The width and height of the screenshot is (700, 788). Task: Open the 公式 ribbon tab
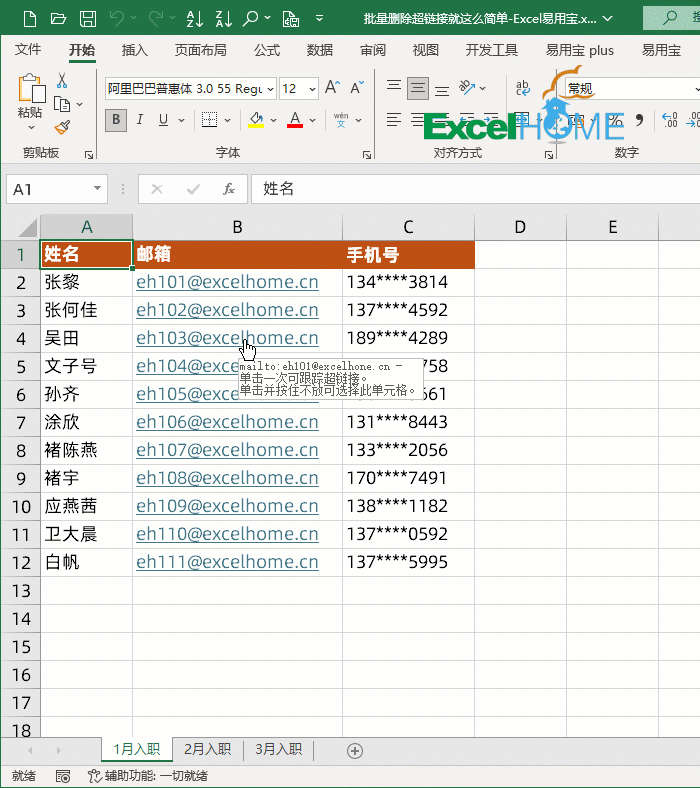pos(267,50)
